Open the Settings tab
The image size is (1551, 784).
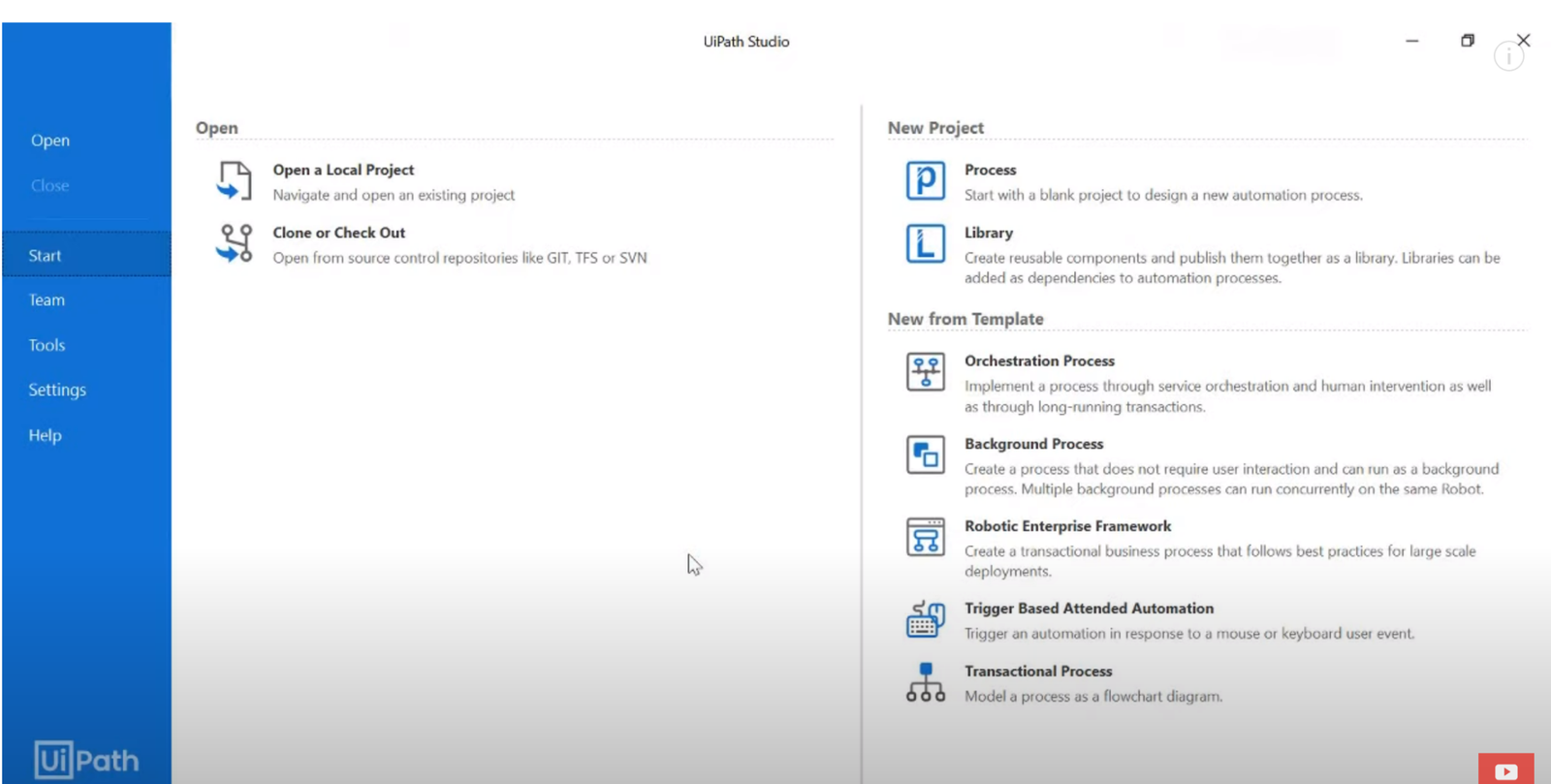57,390
